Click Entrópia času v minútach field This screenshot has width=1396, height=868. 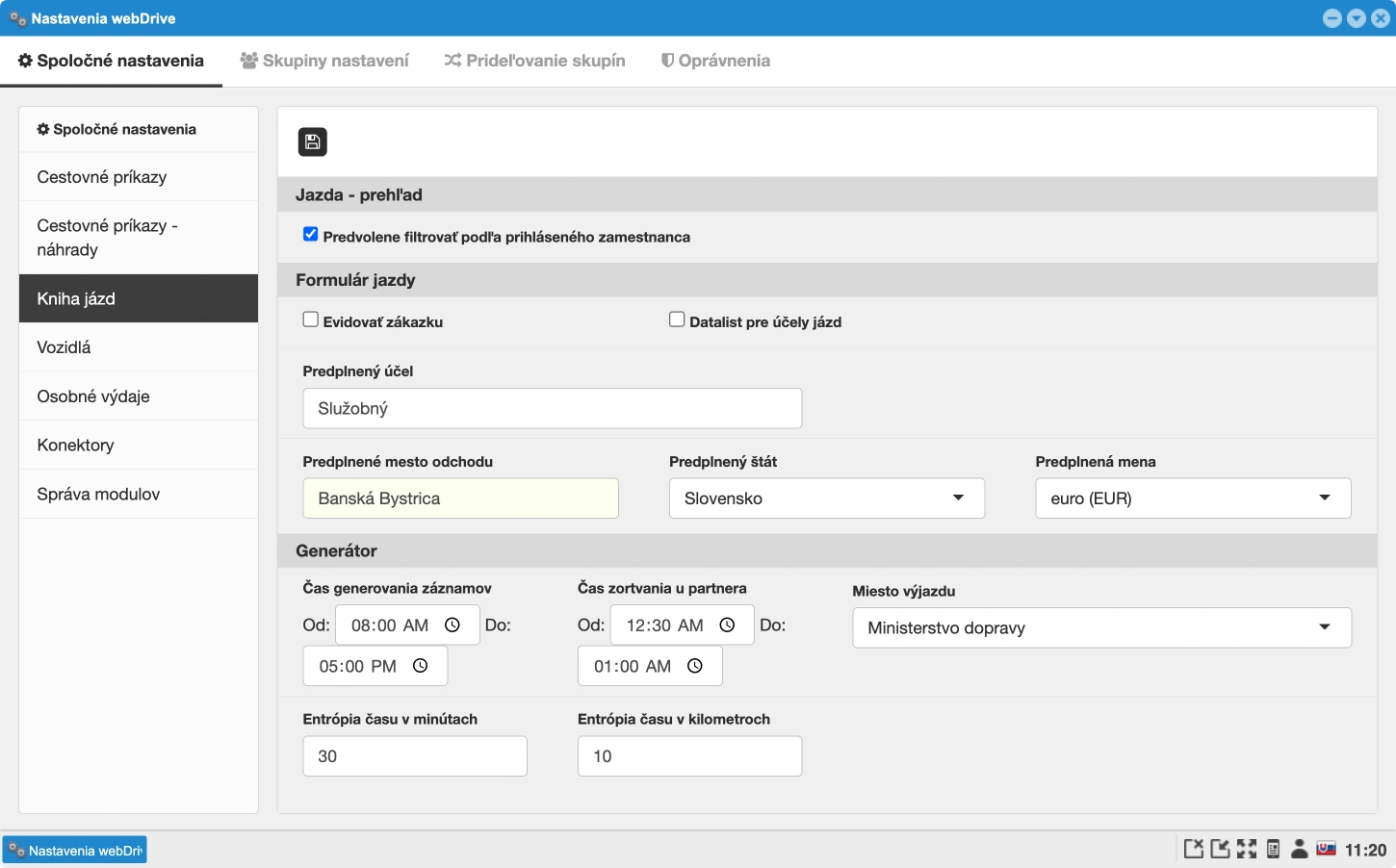(x=415, y=756)
